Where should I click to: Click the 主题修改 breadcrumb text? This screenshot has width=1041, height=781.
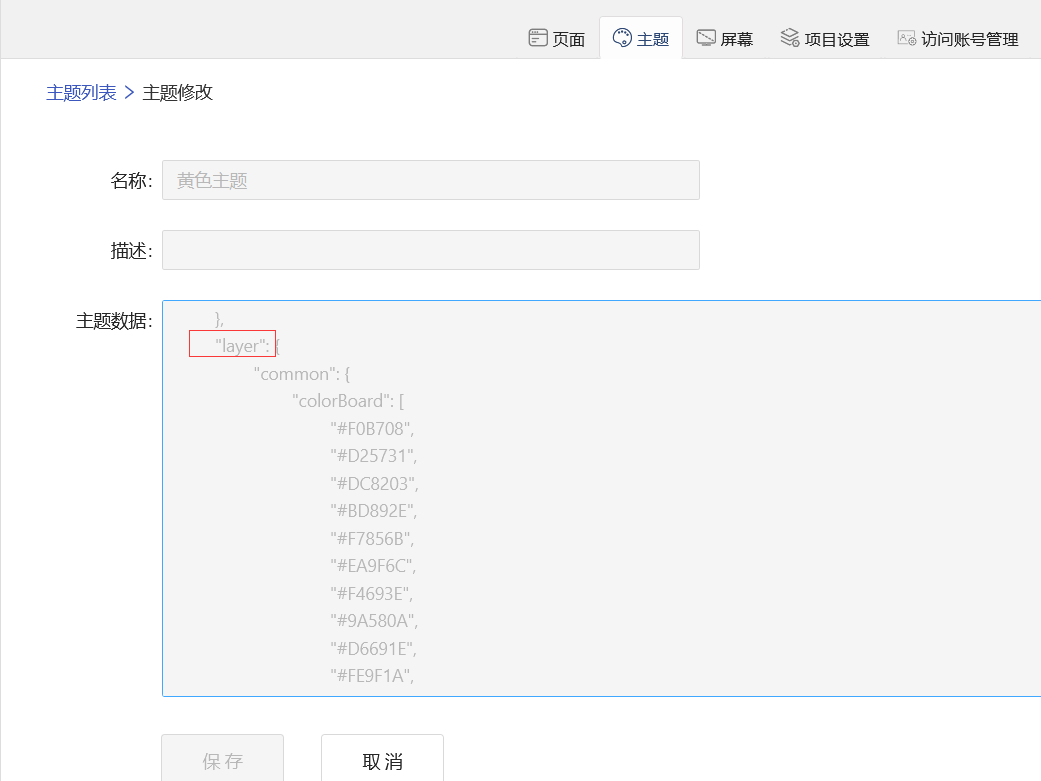177,93
